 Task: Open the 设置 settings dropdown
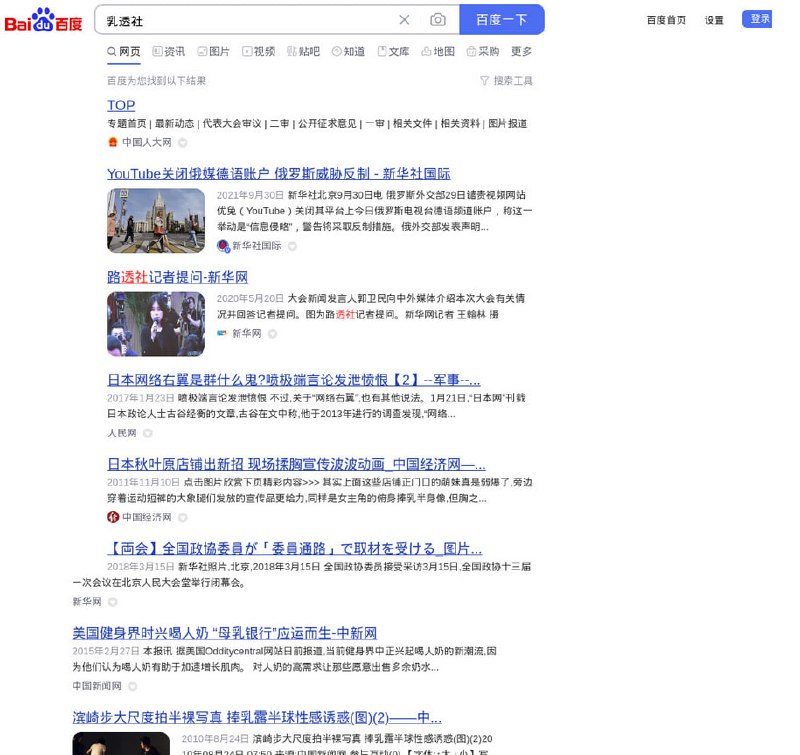[713, 20]
